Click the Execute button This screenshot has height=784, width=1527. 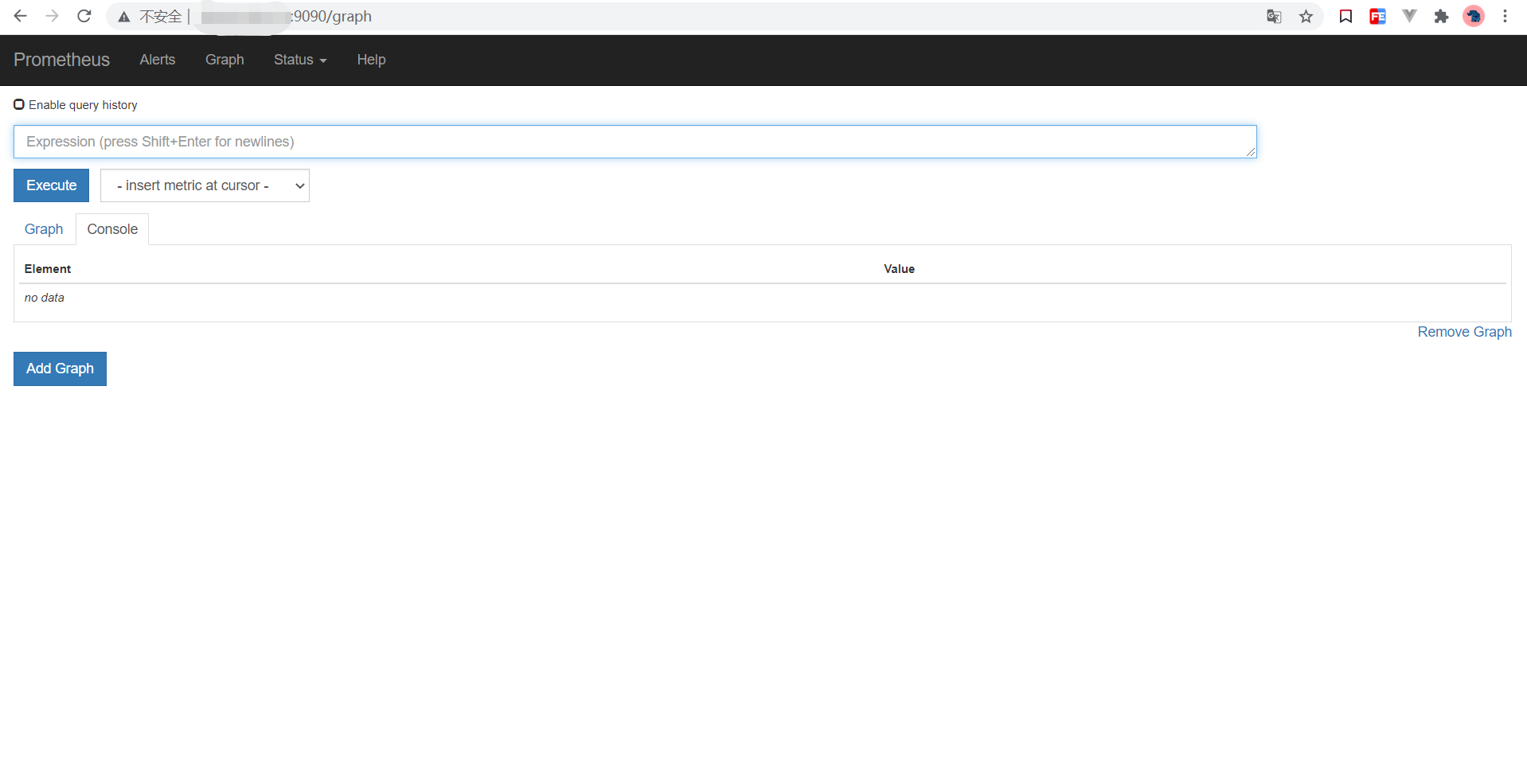pos(52,185)
